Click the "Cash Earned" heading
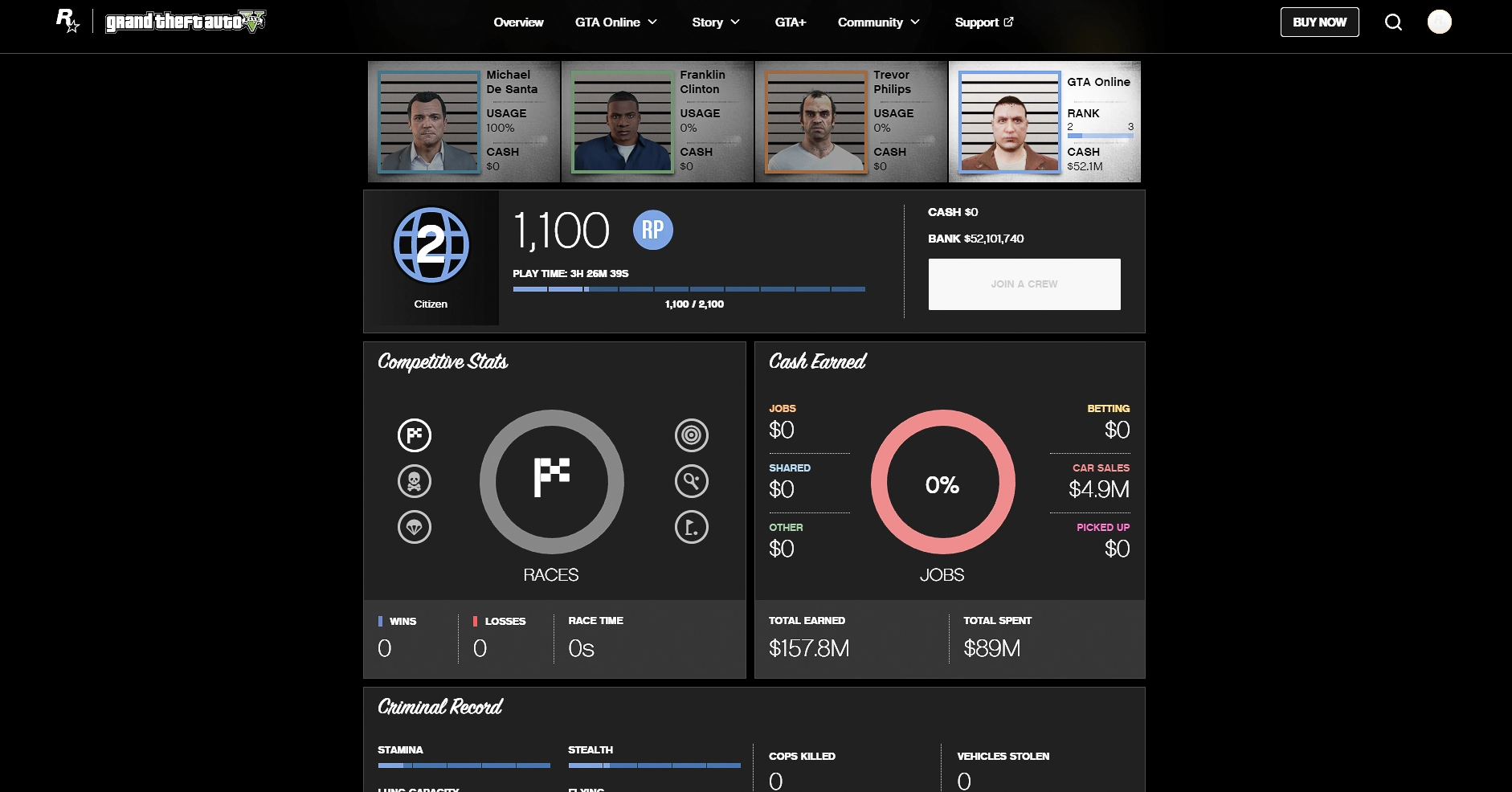The image size is (1512, 792). point(818,362)
